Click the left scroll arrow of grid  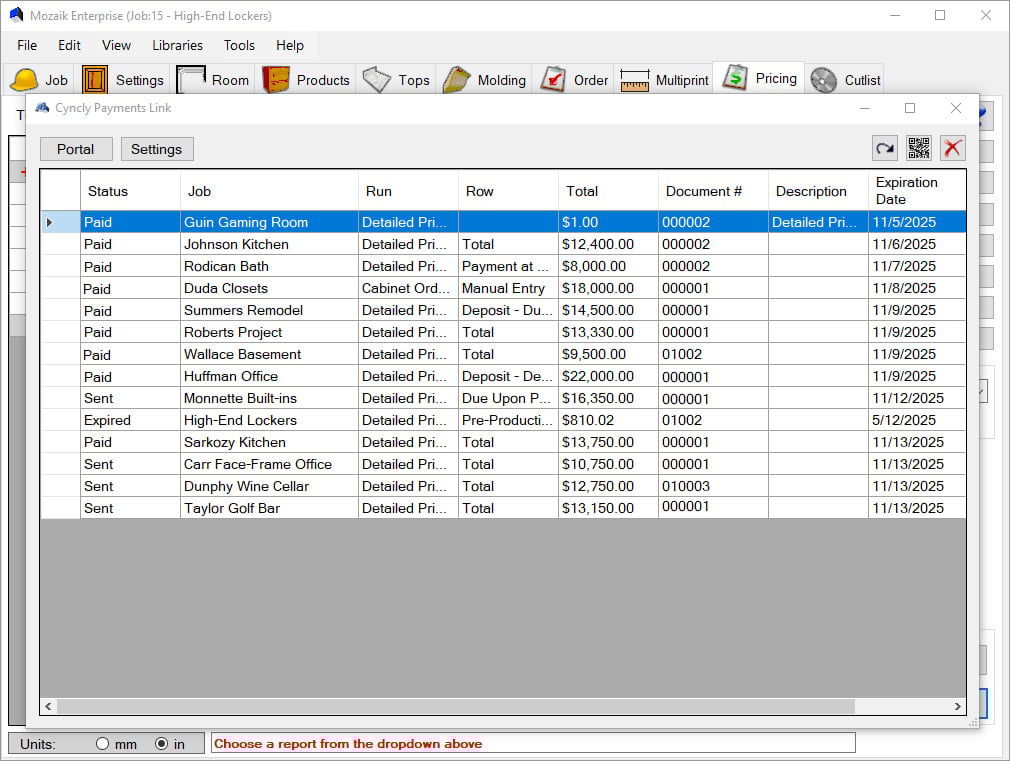[47, 707]
